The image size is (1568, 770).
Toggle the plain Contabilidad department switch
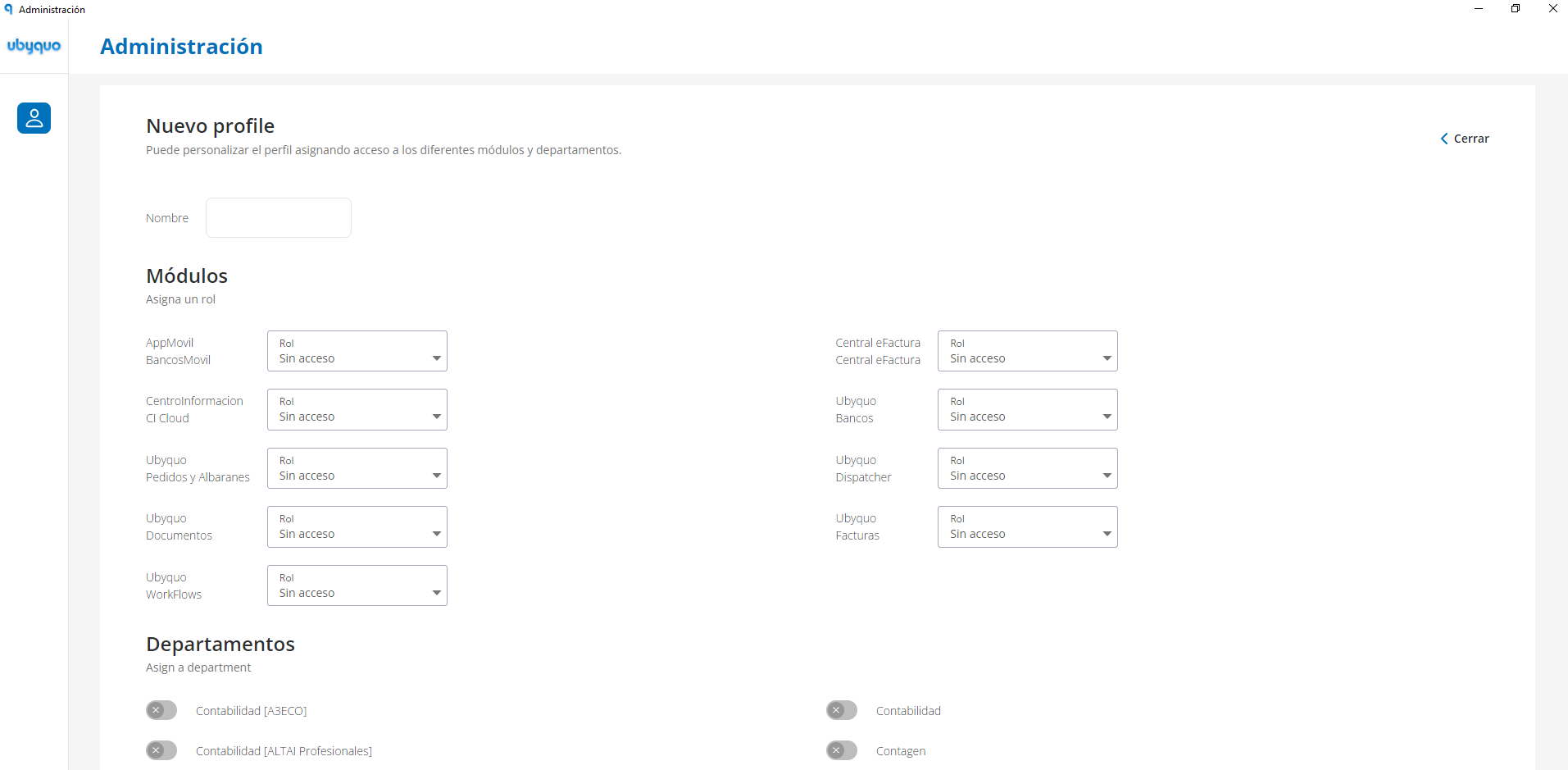(x=842, y=710)
